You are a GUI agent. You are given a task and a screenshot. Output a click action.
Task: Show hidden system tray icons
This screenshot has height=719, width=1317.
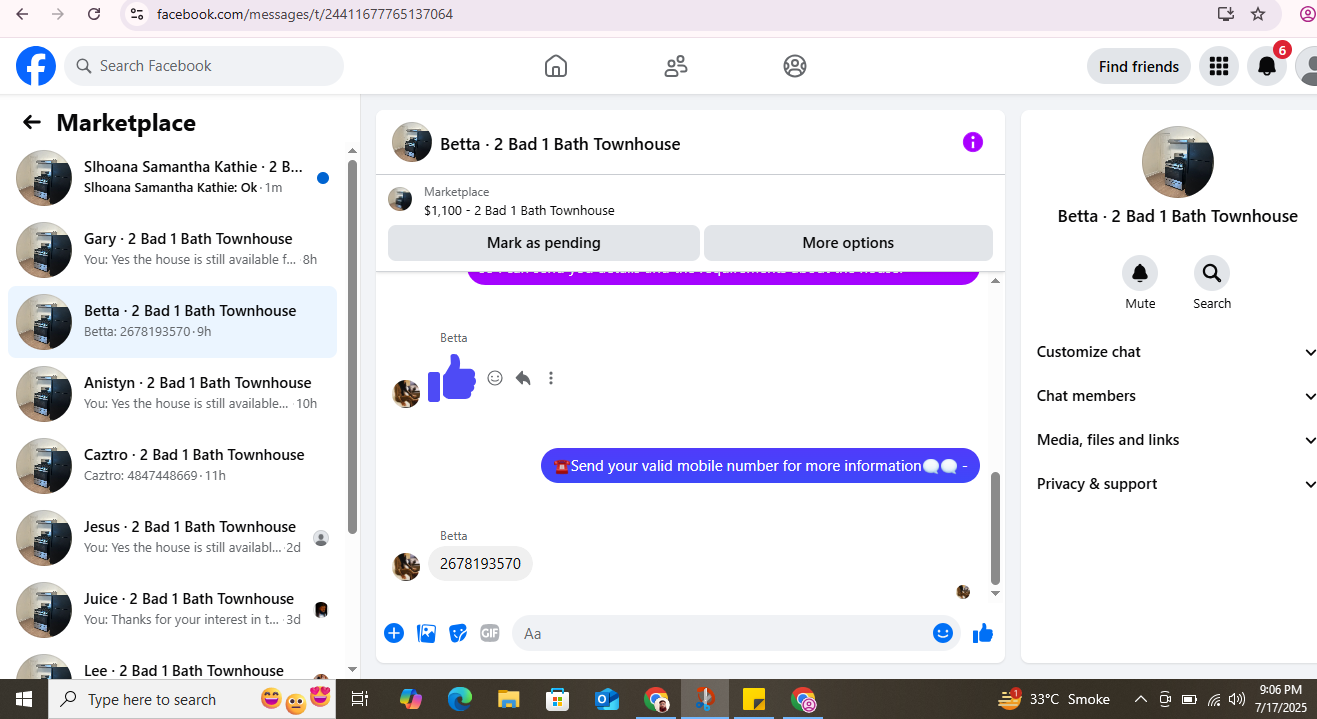1140,699
